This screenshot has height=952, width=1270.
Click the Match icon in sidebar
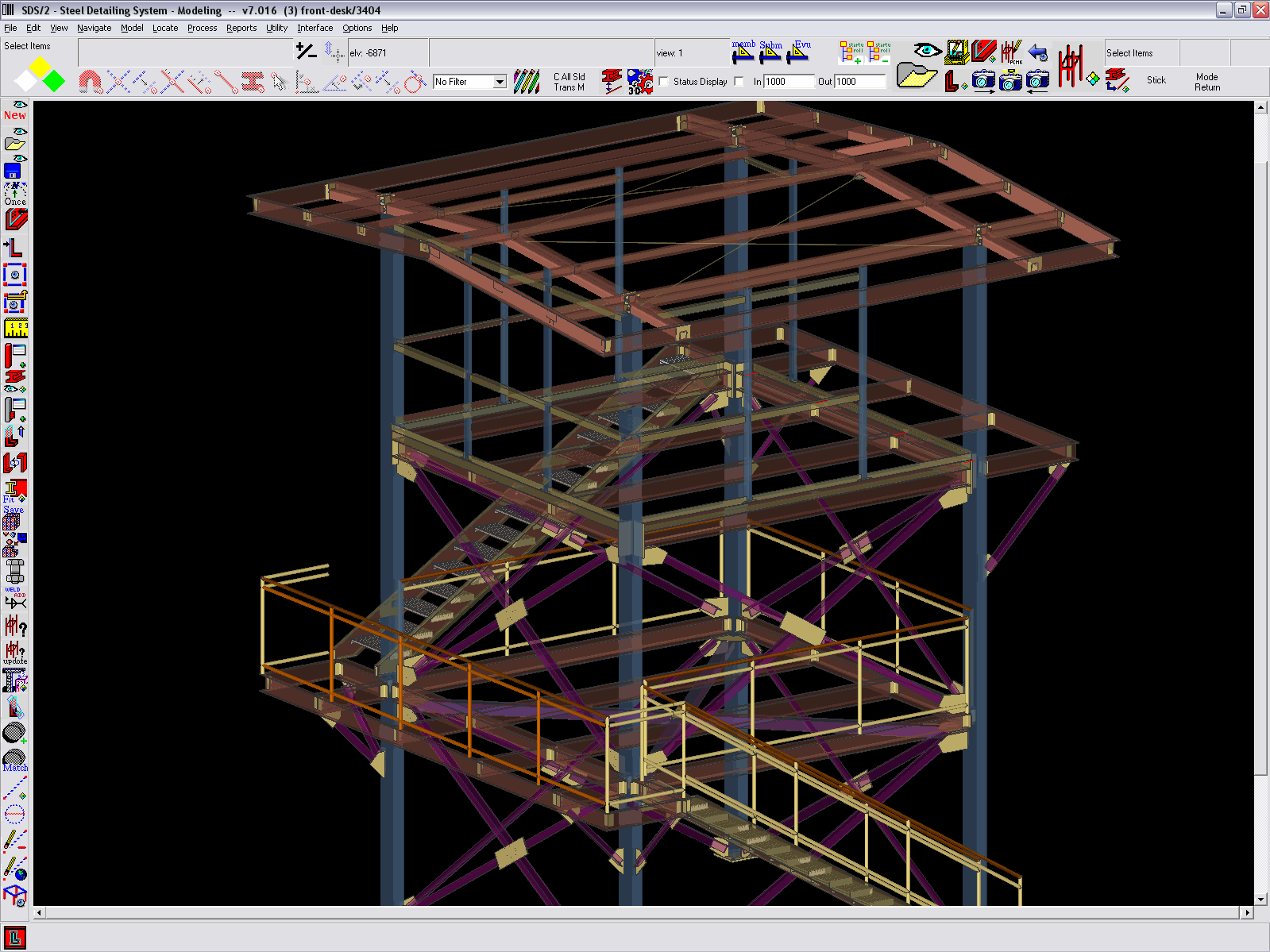tap(14, 761)
